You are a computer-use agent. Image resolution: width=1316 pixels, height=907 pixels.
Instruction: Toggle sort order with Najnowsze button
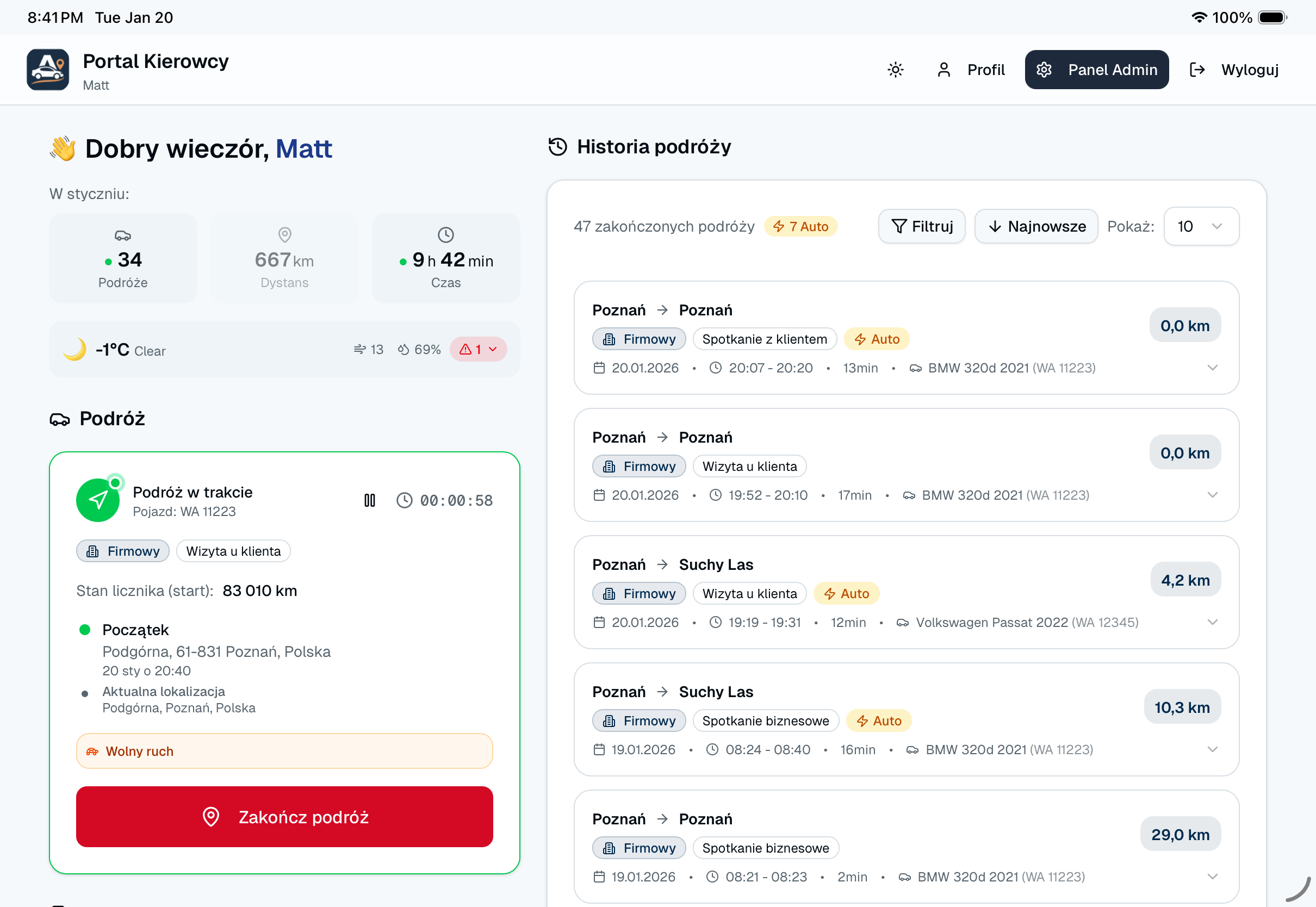click(x=1036, y=226)
